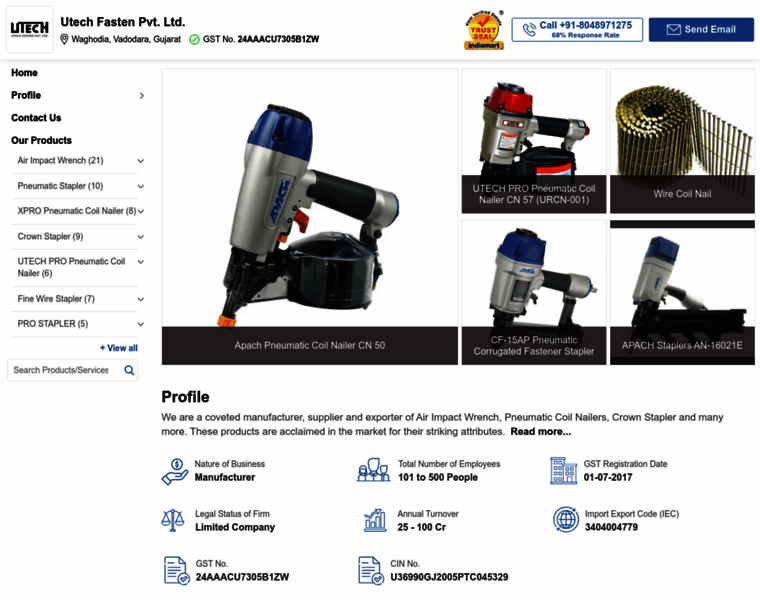Click the UTECH company logo

coord(30,29)
